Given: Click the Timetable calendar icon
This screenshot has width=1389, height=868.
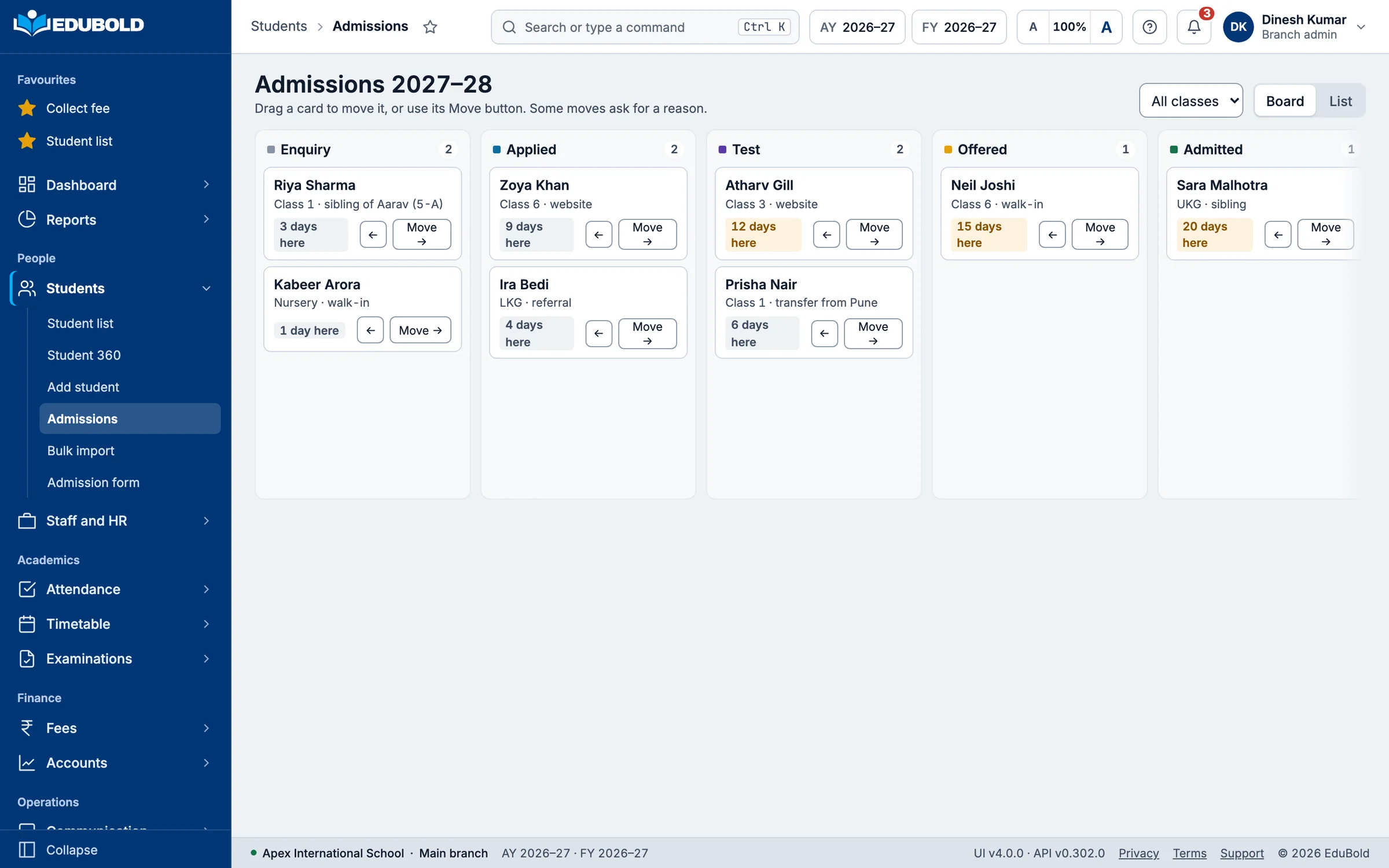Looking at the screenshot, I should click(x=27, y=624).
